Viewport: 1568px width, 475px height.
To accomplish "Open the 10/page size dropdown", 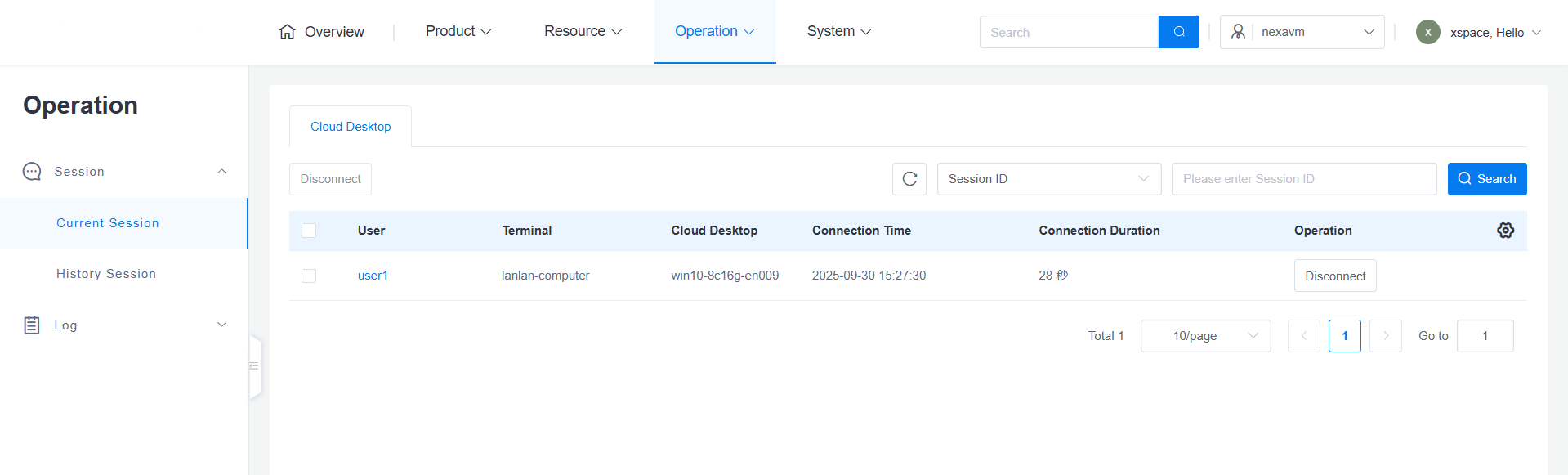I will pyautogui.click(x=1205, y=336).
